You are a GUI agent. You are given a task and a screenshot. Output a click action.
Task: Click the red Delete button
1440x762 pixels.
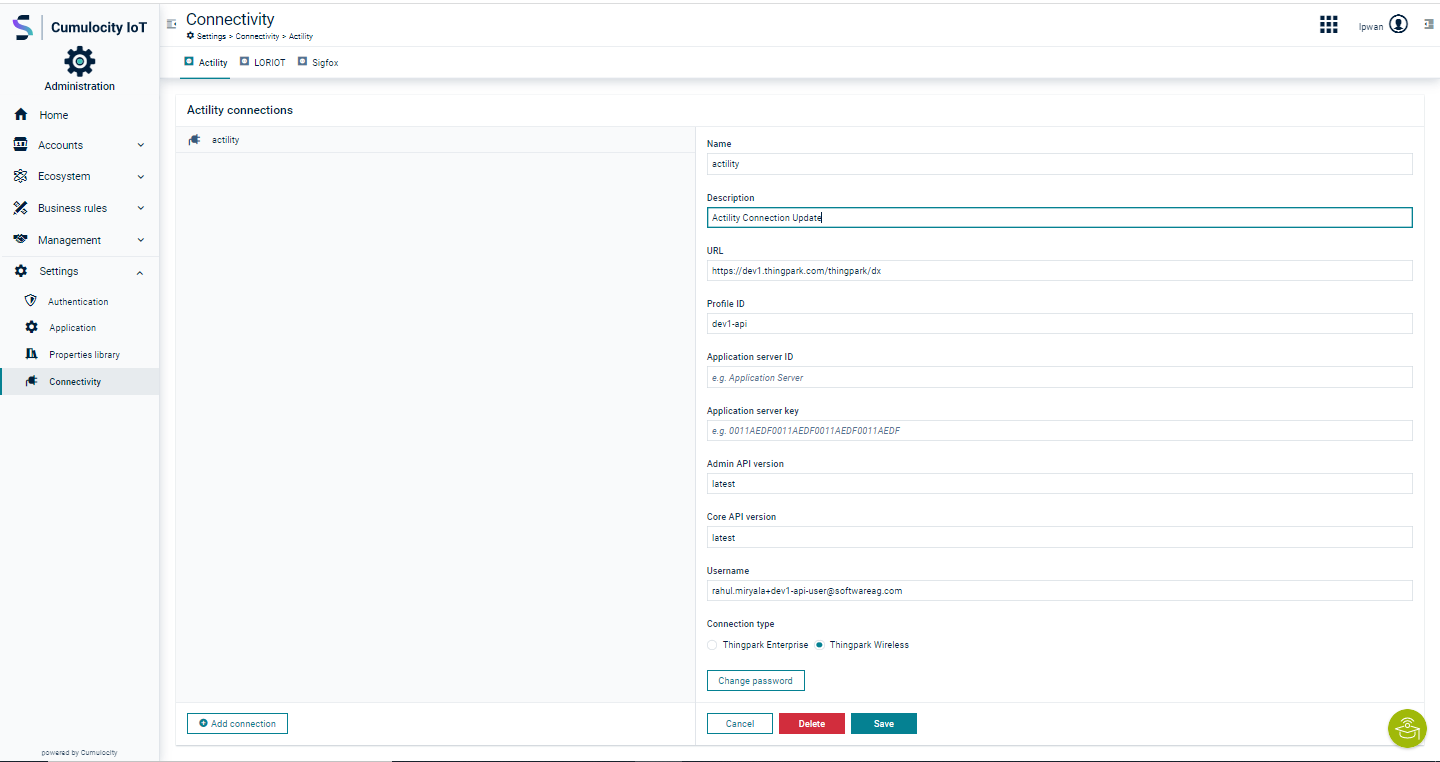(x=812, y=723)
